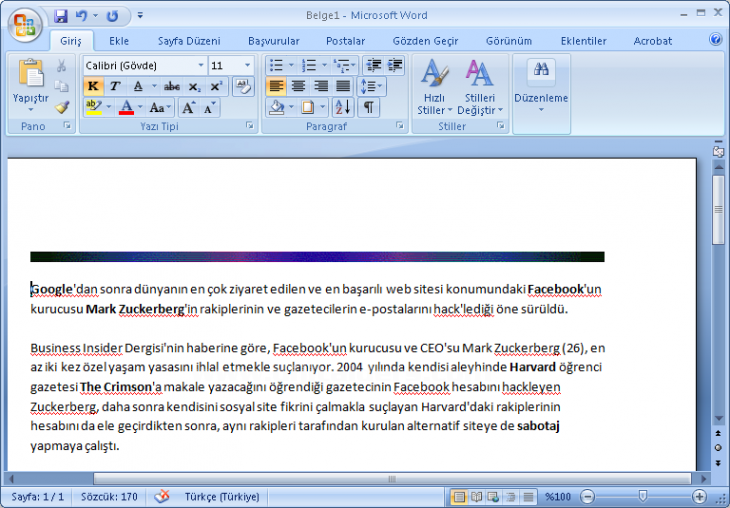Open the font size 11 dropdown
730x508 pixels.
tap(247, 65)
